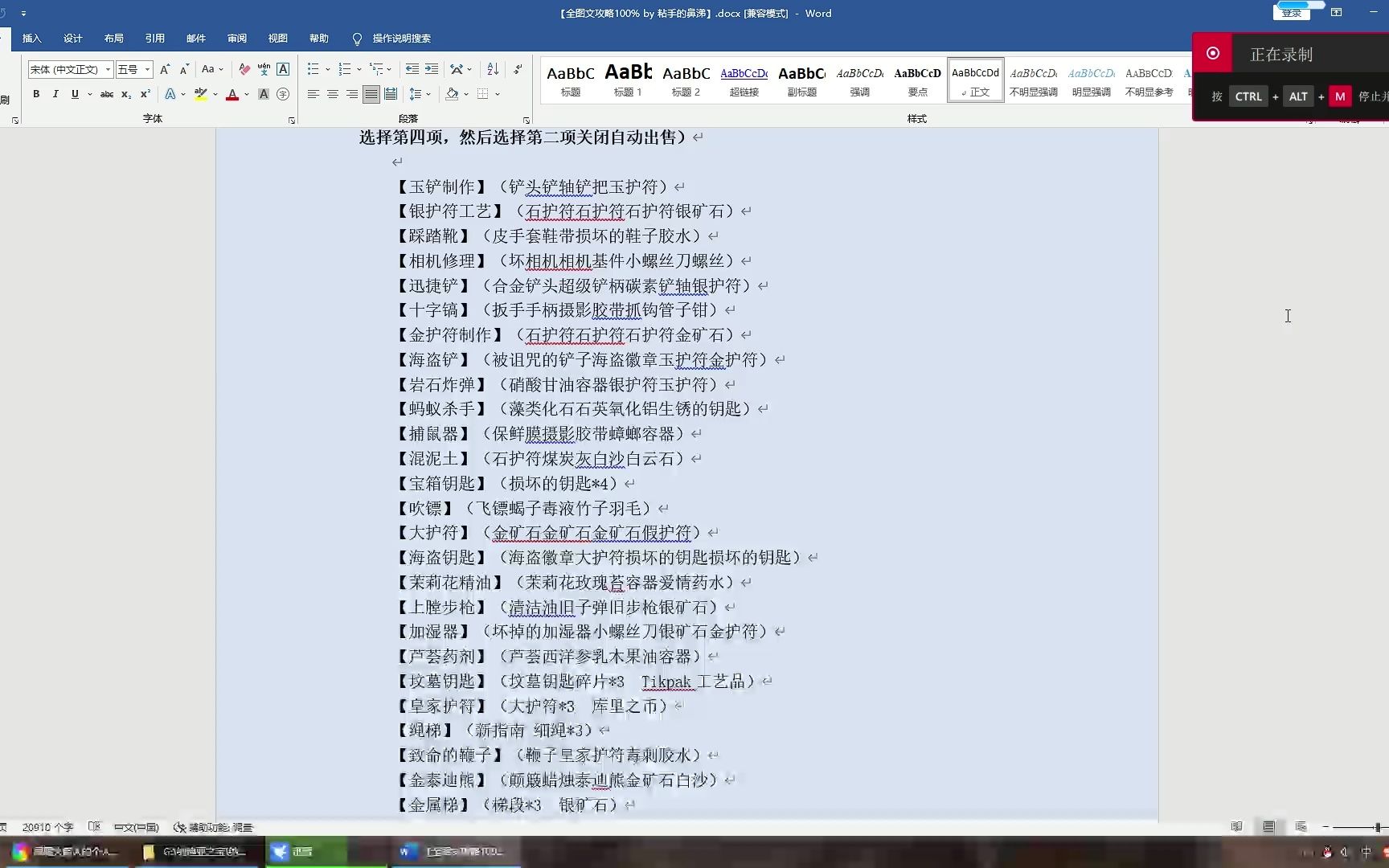Apply red font color
Viewport: 1389px width, 868px height.
coord(232,94)
